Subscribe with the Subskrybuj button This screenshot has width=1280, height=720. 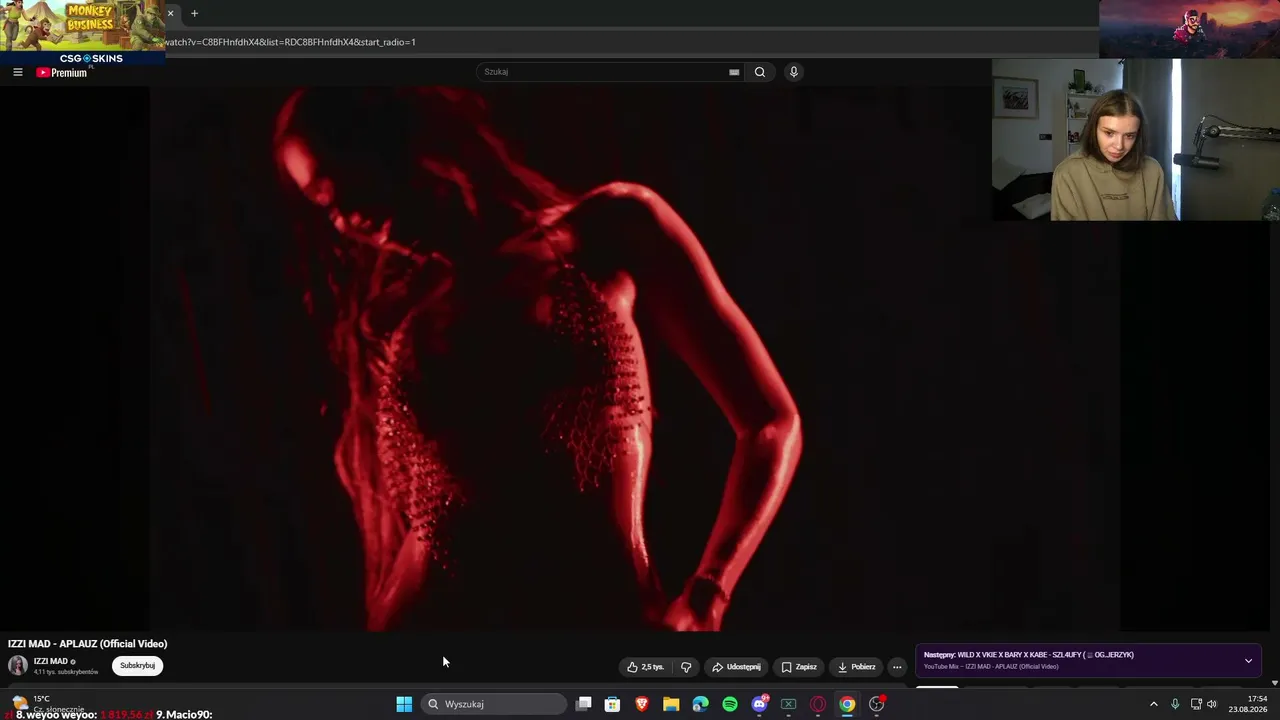(x=137, y=666)
